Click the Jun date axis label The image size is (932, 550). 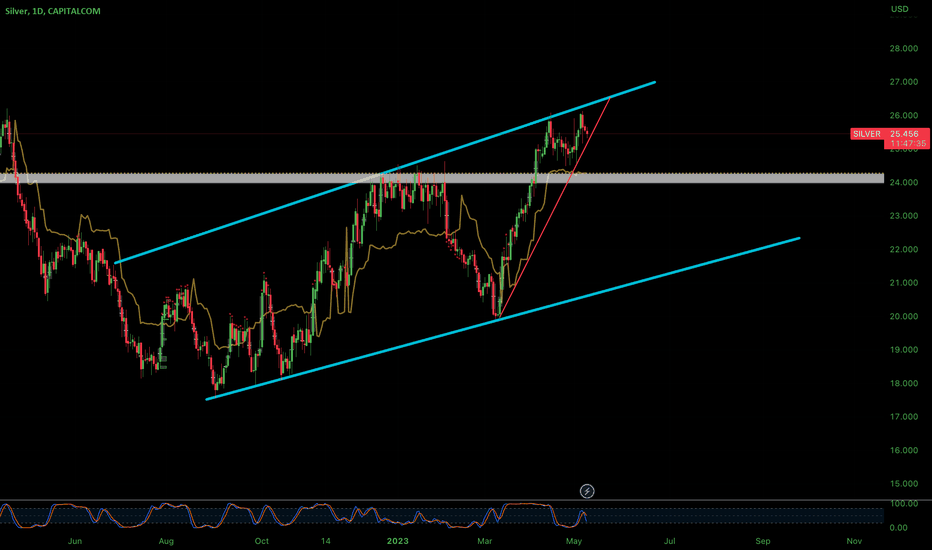[x=75, y=541]
